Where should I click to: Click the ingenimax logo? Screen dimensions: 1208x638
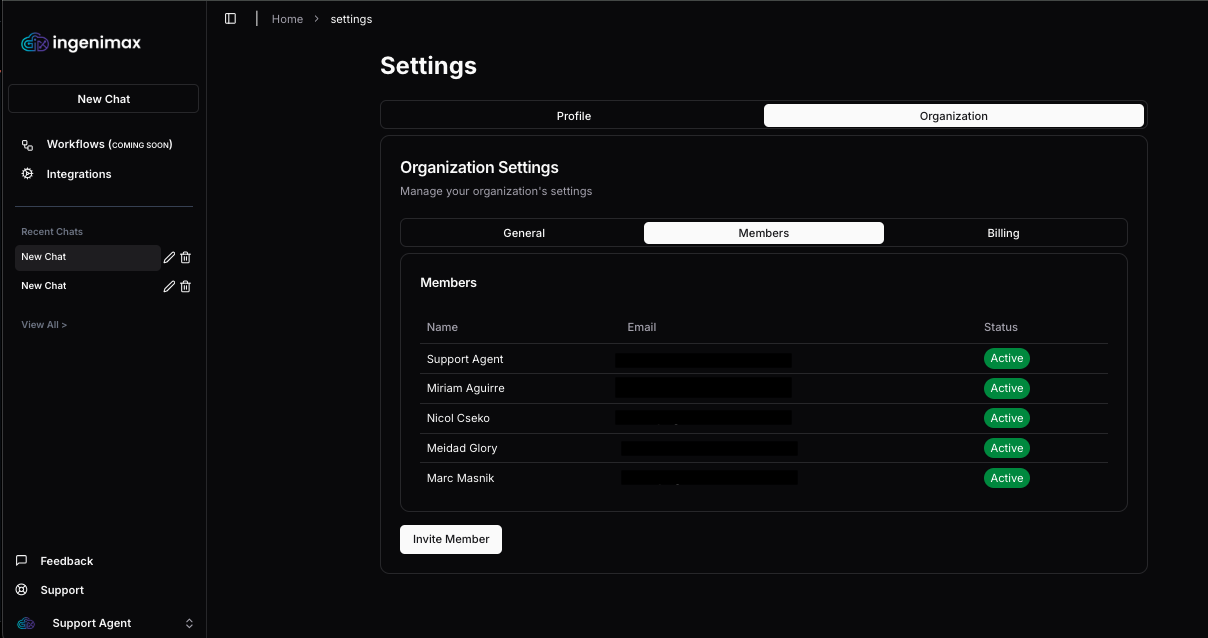[81, 43]
